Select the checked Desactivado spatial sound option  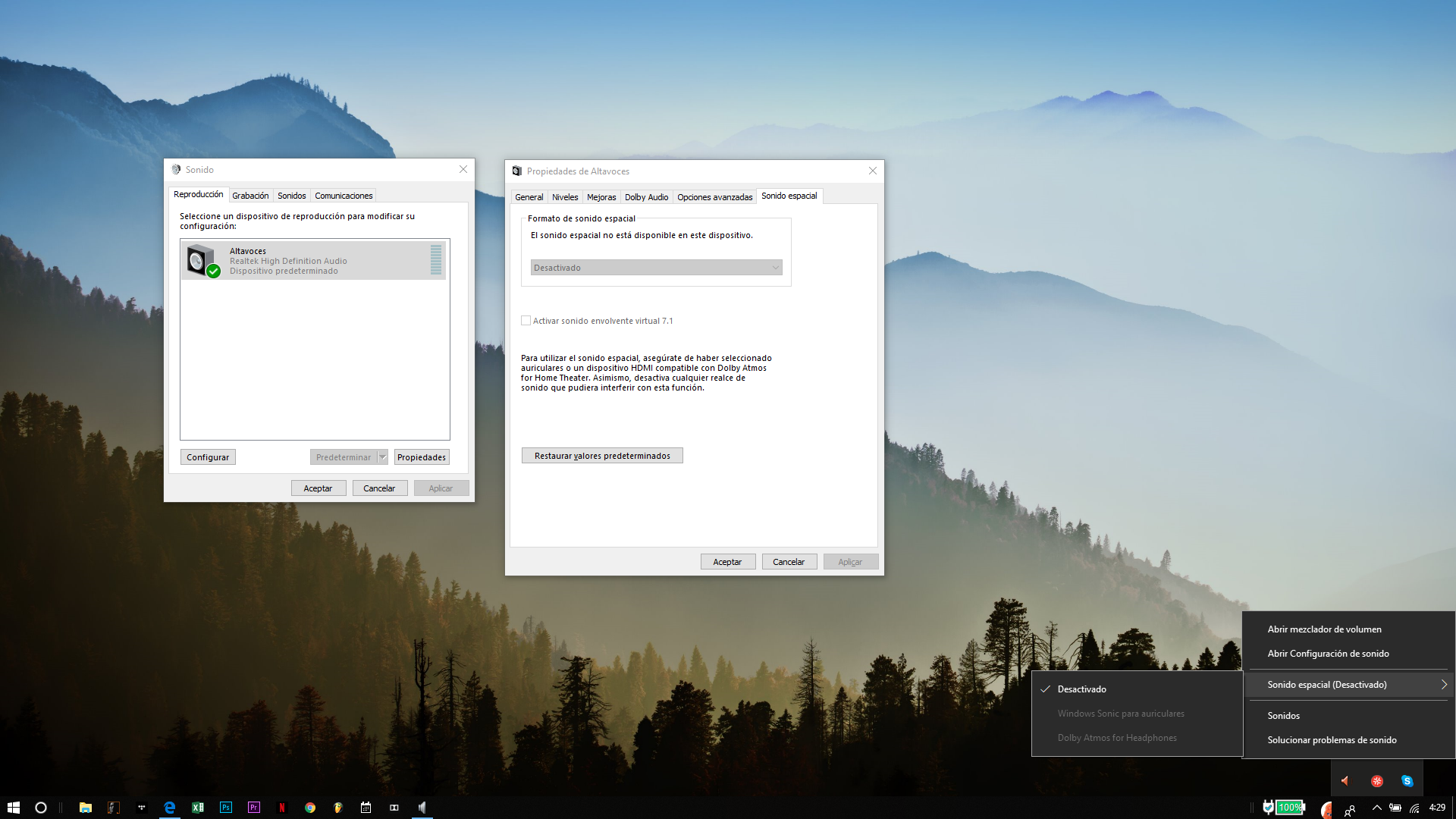coord(1081,689)
